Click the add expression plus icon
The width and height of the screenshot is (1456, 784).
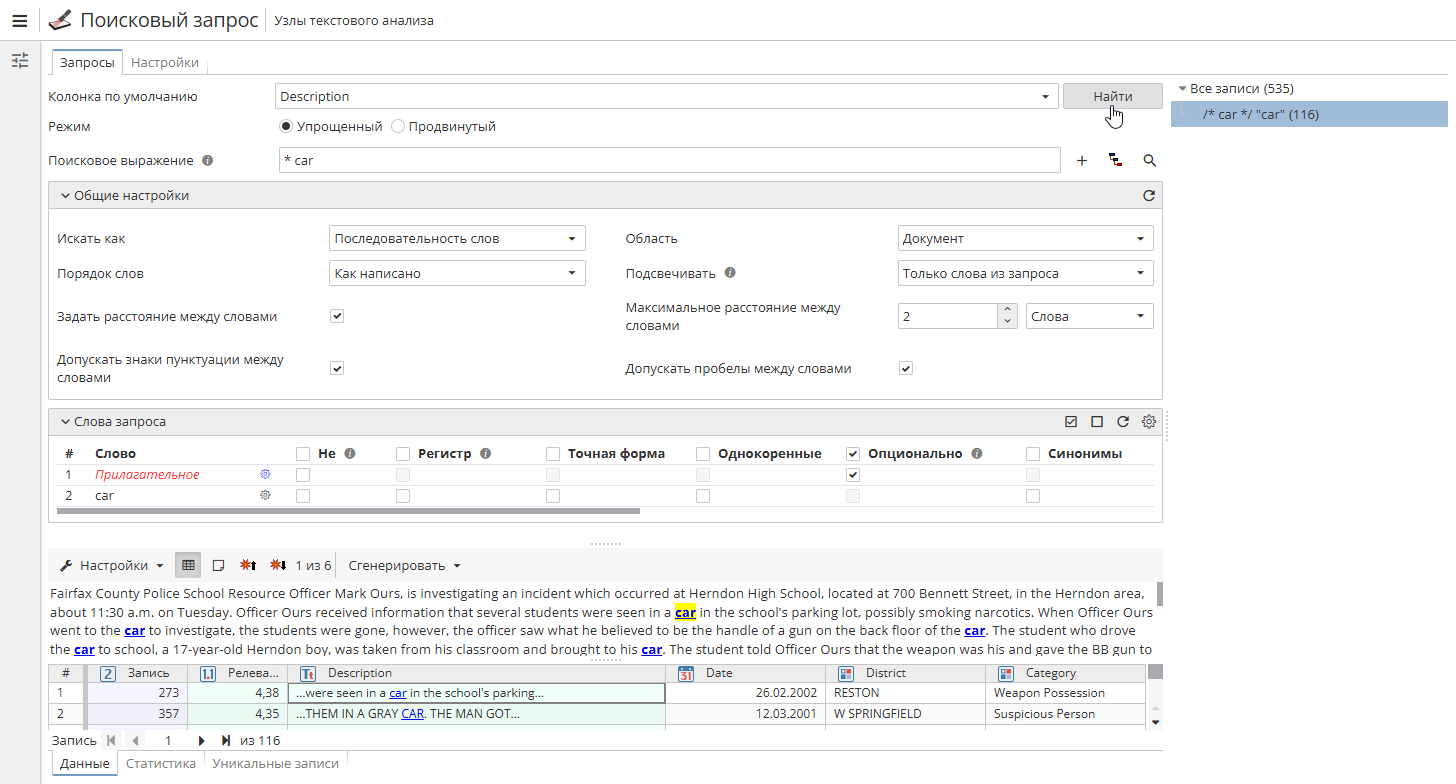click(x=1082, y=160)
